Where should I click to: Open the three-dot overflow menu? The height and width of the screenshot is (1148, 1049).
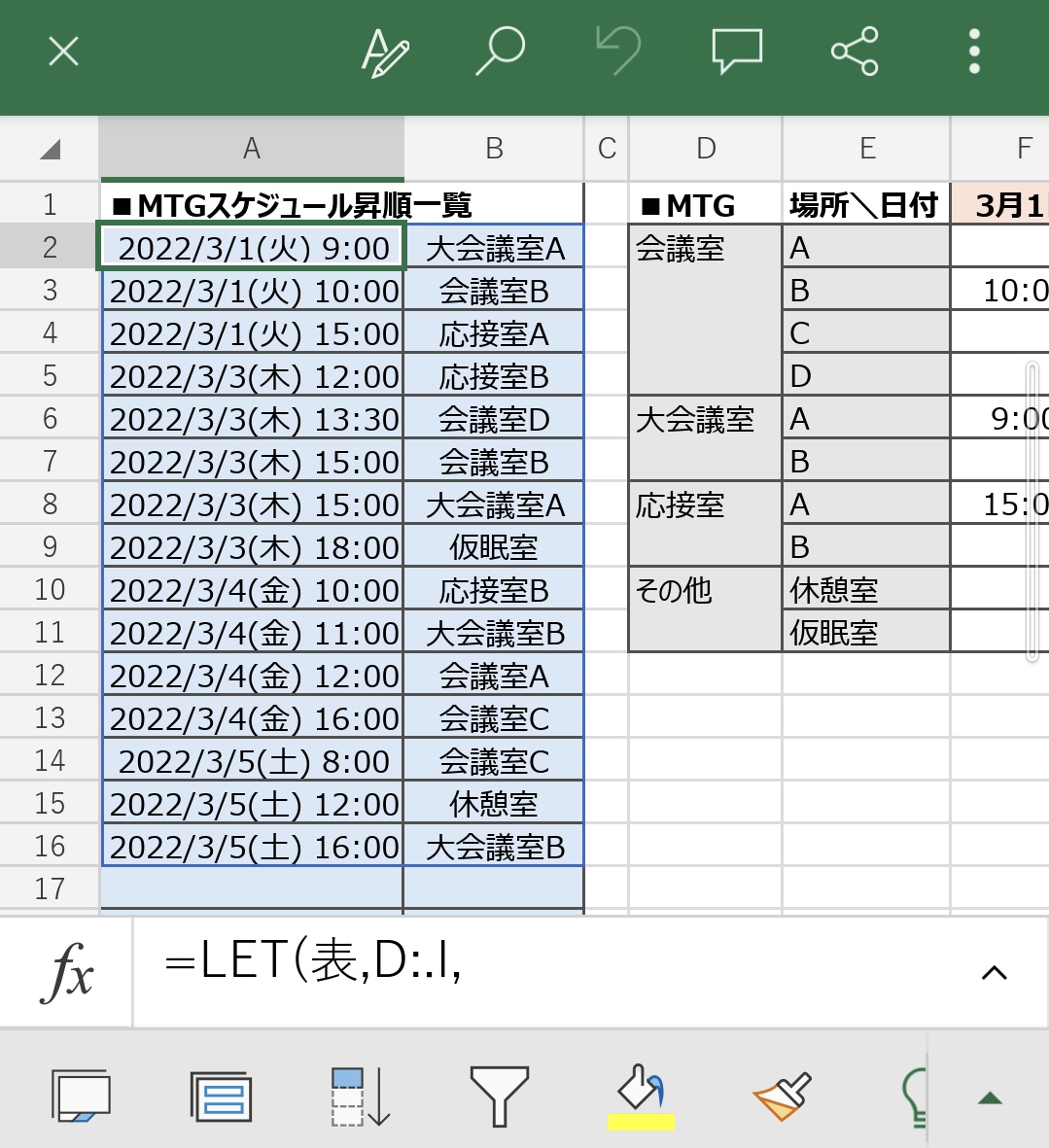click(x=974, y=52)
